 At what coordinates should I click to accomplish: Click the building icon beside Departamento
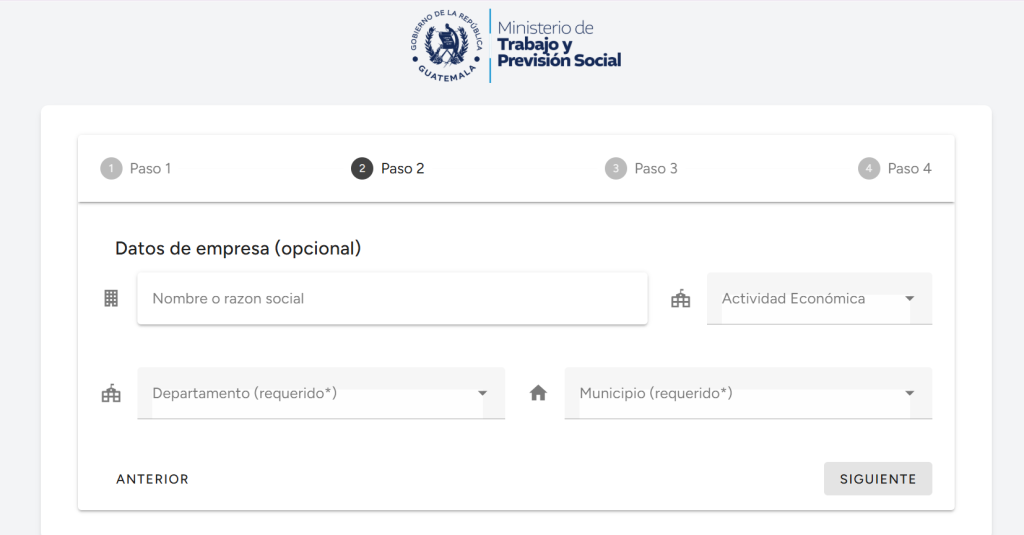pos(111,393)
